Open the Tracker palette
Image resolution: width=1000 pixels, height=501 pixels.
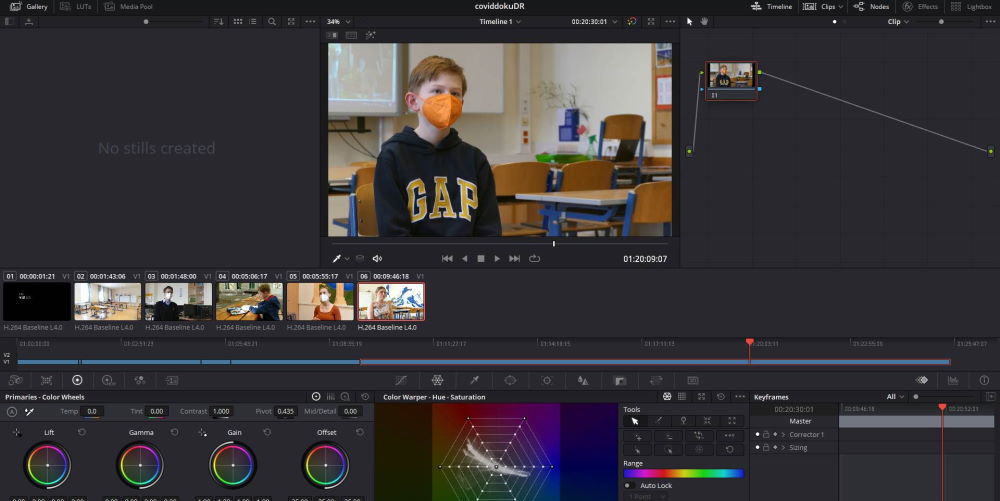point(547,381)
